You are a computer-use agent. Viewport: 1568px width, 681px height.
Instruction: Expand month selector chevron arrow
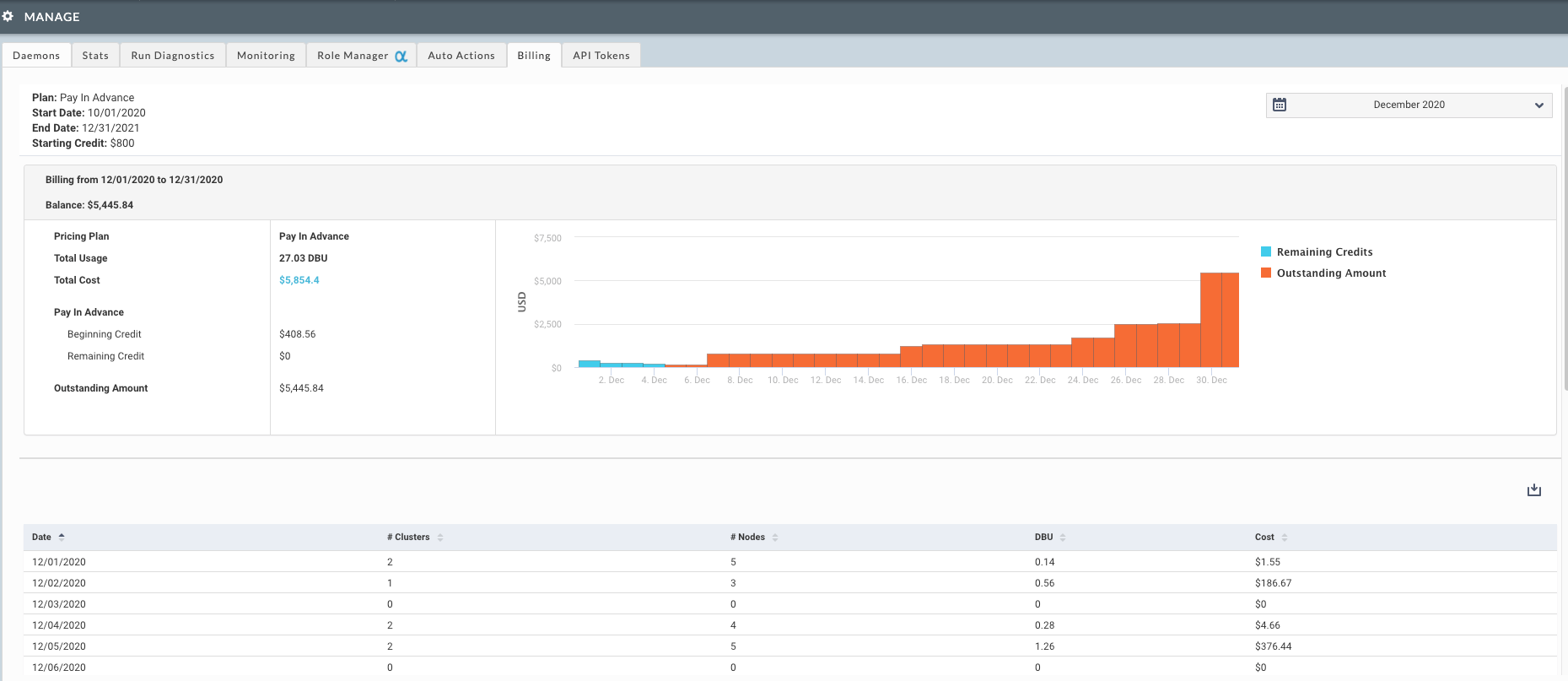point(1539,105)
